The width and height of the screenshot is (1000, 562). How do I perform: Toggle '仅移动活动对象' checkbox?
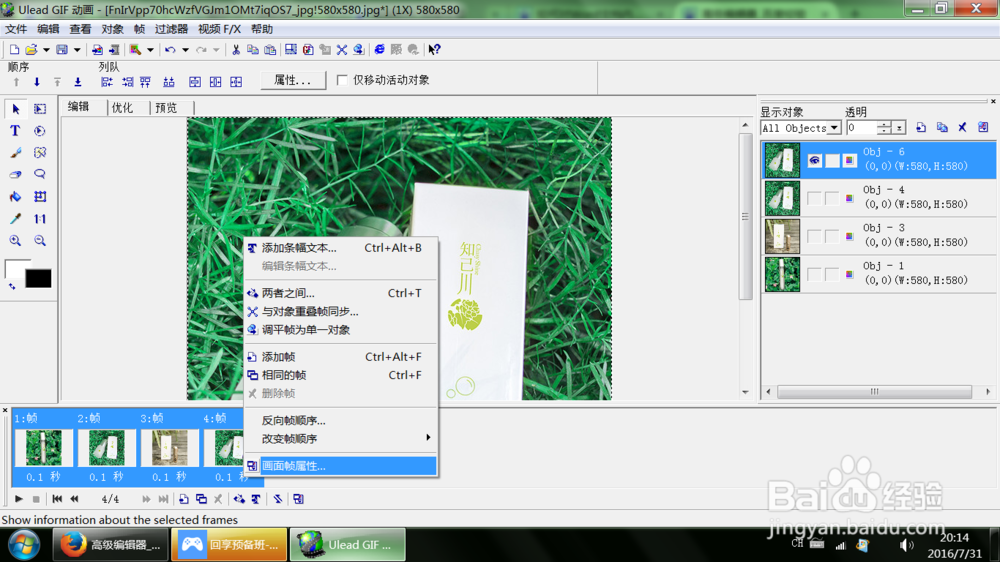(x=342, y=80)
